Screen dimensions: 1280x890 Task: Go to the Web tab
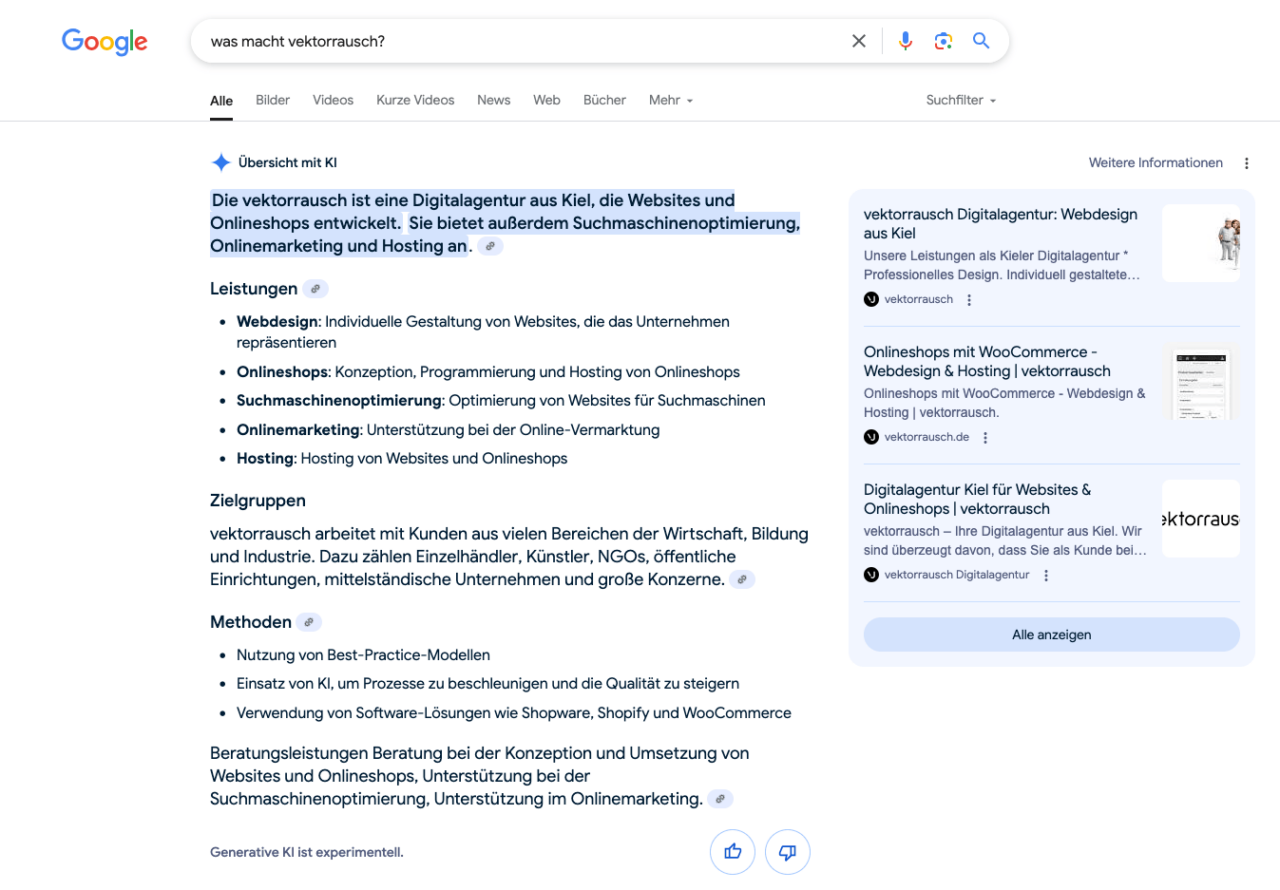tap(547, 100)
